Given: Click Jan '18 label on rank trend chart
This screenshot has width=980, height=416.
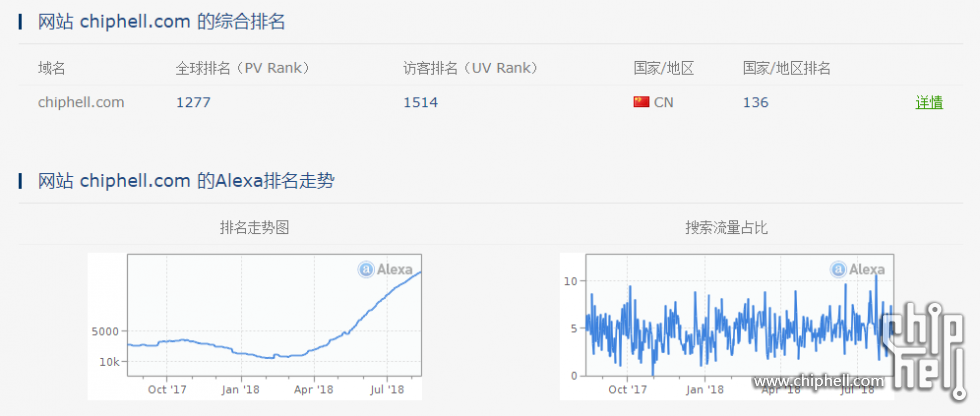Looking at the screenshot, I should 241,389.
